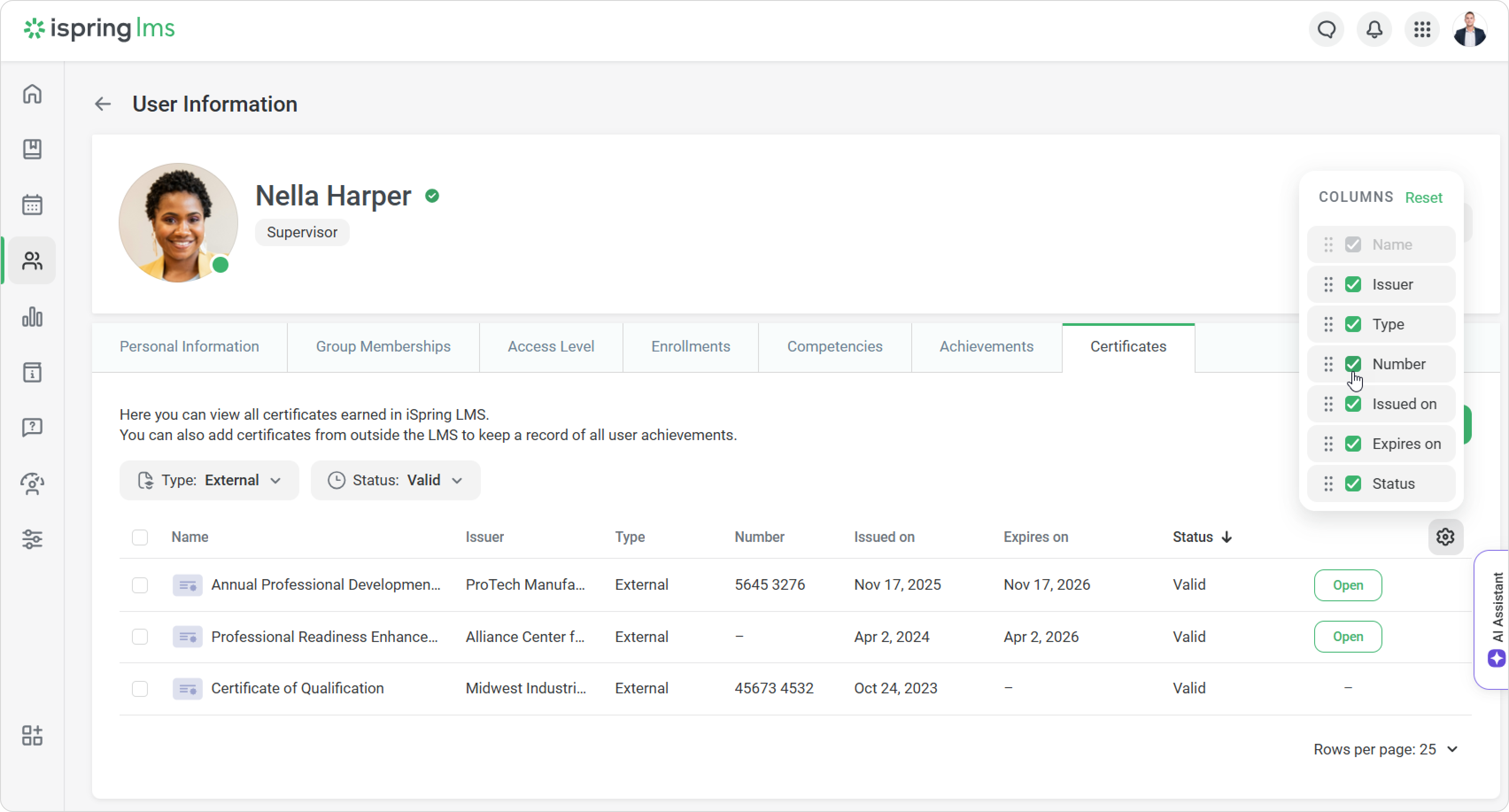This screenshot has height=812, width=1509.
Task: Switch to the Enrollments tab
Action: point(690,346)
